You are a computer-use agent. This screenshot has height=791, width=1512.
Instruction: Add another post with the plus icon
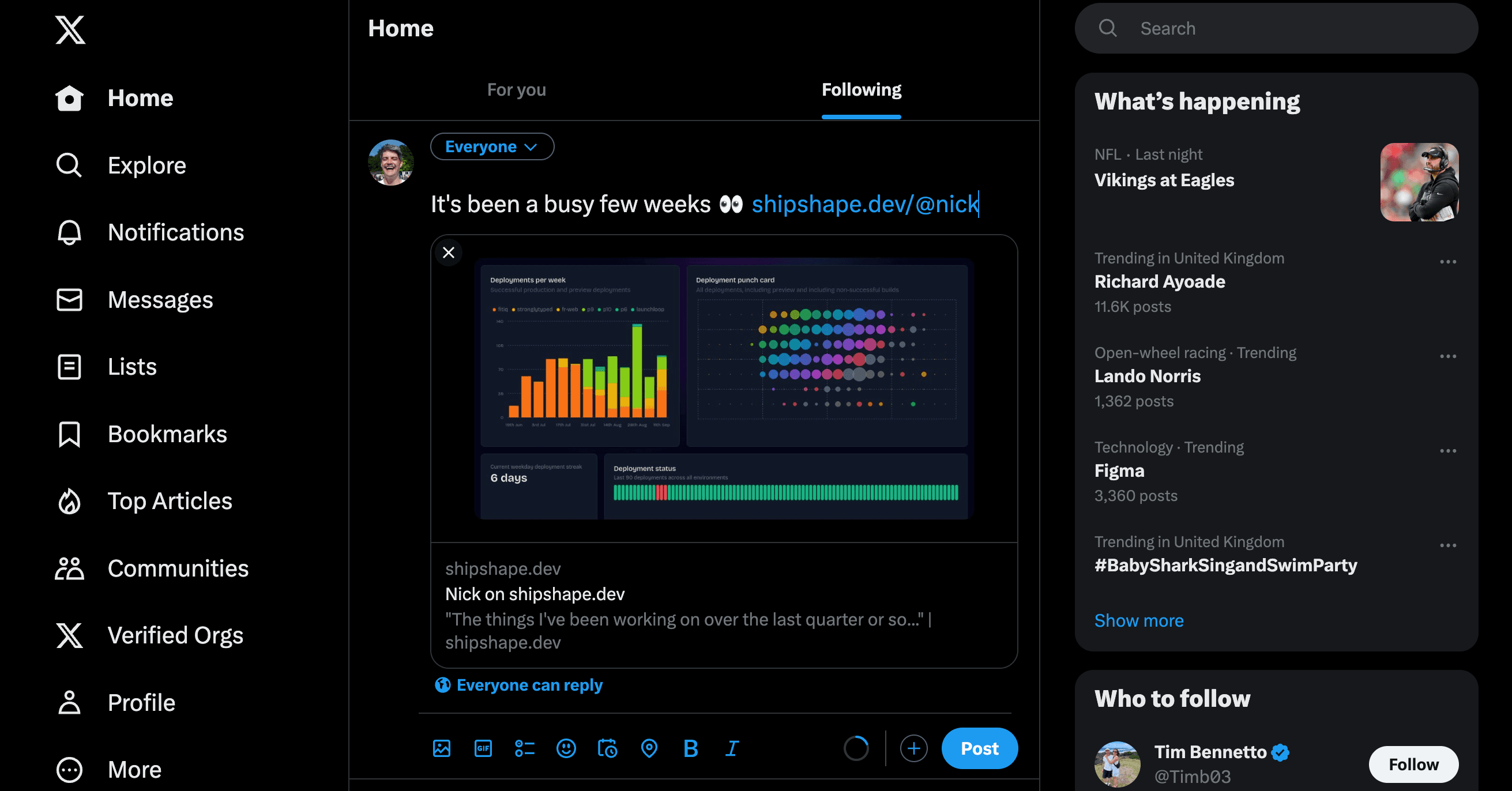tap(914, 749)
